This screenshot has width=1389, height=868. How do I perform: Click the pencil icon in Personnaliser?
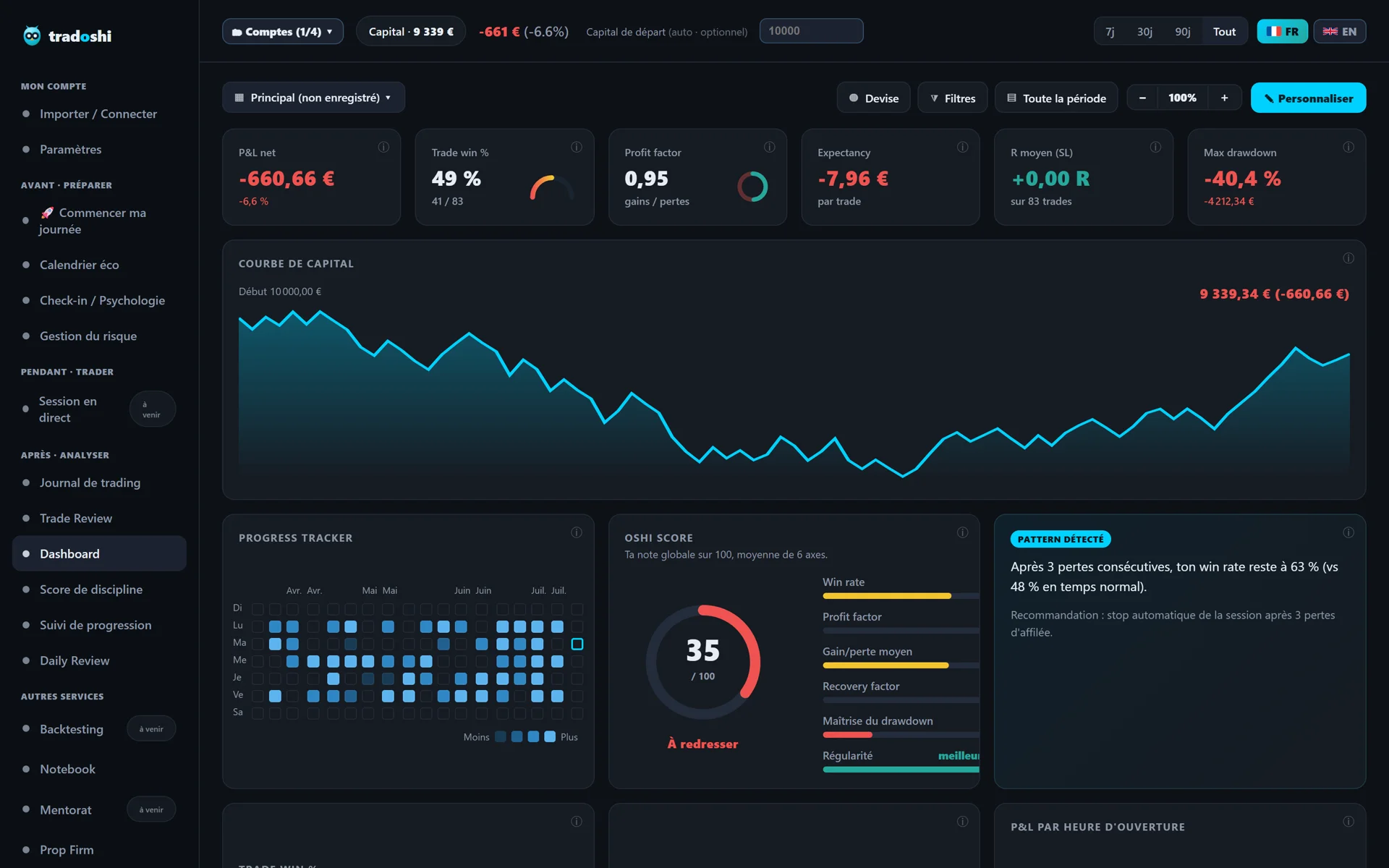click(1269, 98)
